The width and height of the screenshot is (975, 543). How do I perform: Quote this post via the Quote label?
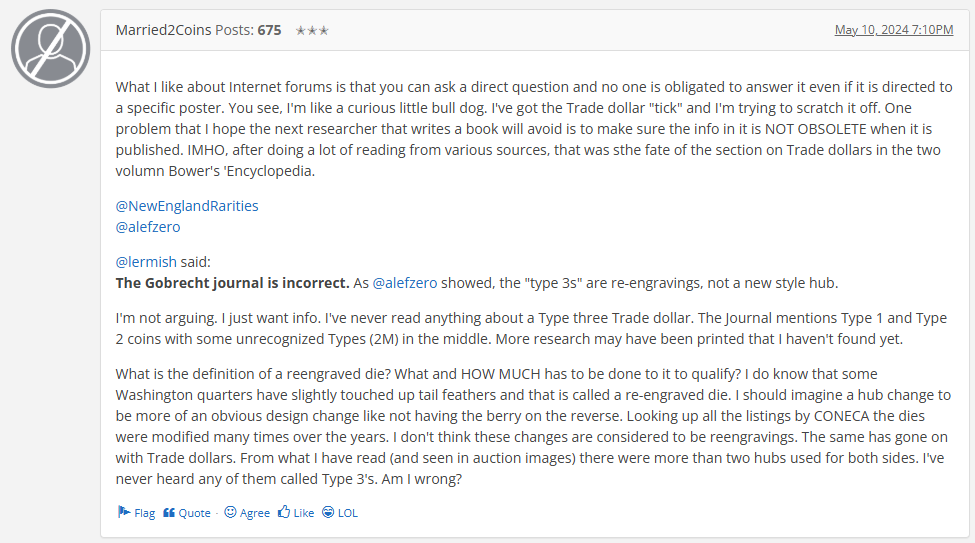(x=195, y=513)
